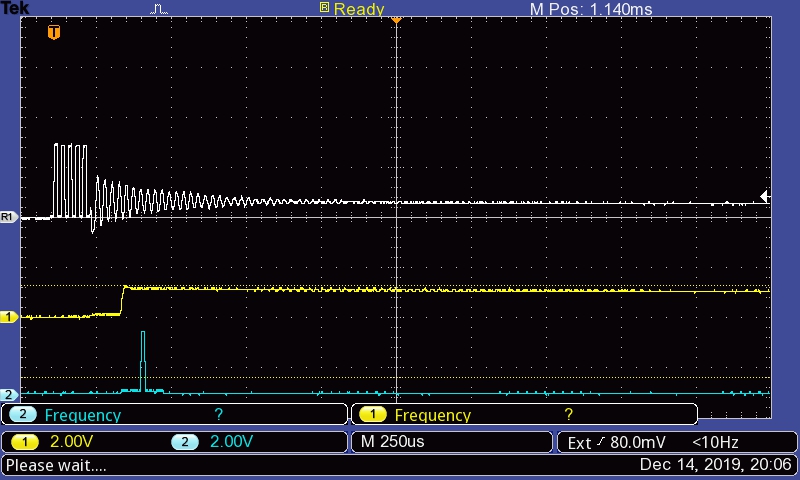Click the M 250us timebase readout
This screenshot has width=800, height=480.
(x=392, y=441)
